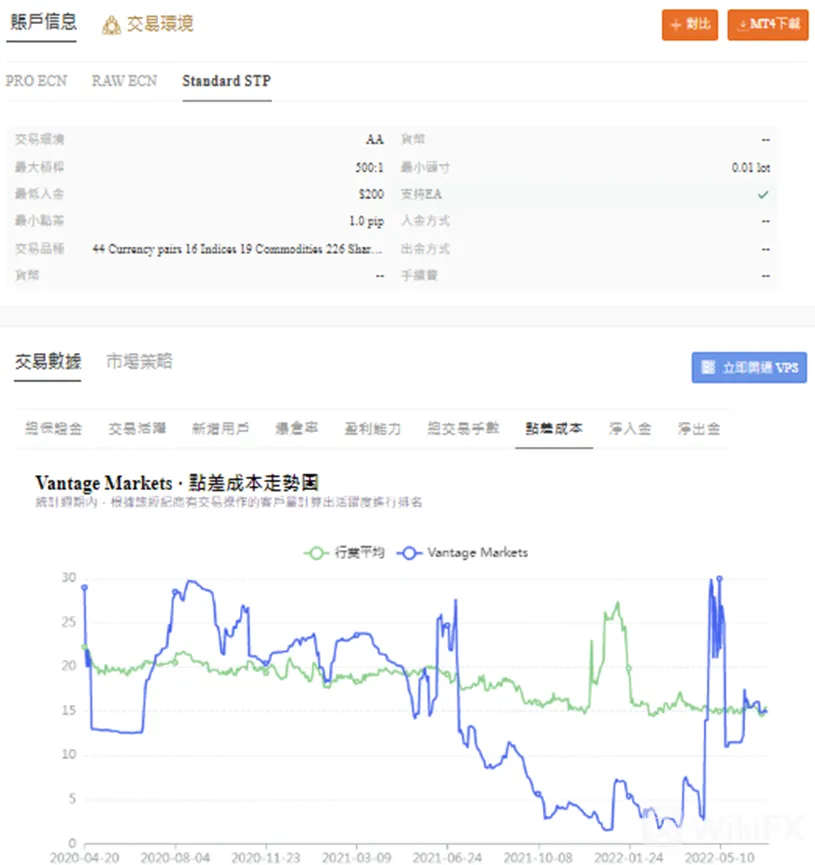
Task: Select the 點差成本 data tab
Action: pos(554,429)
